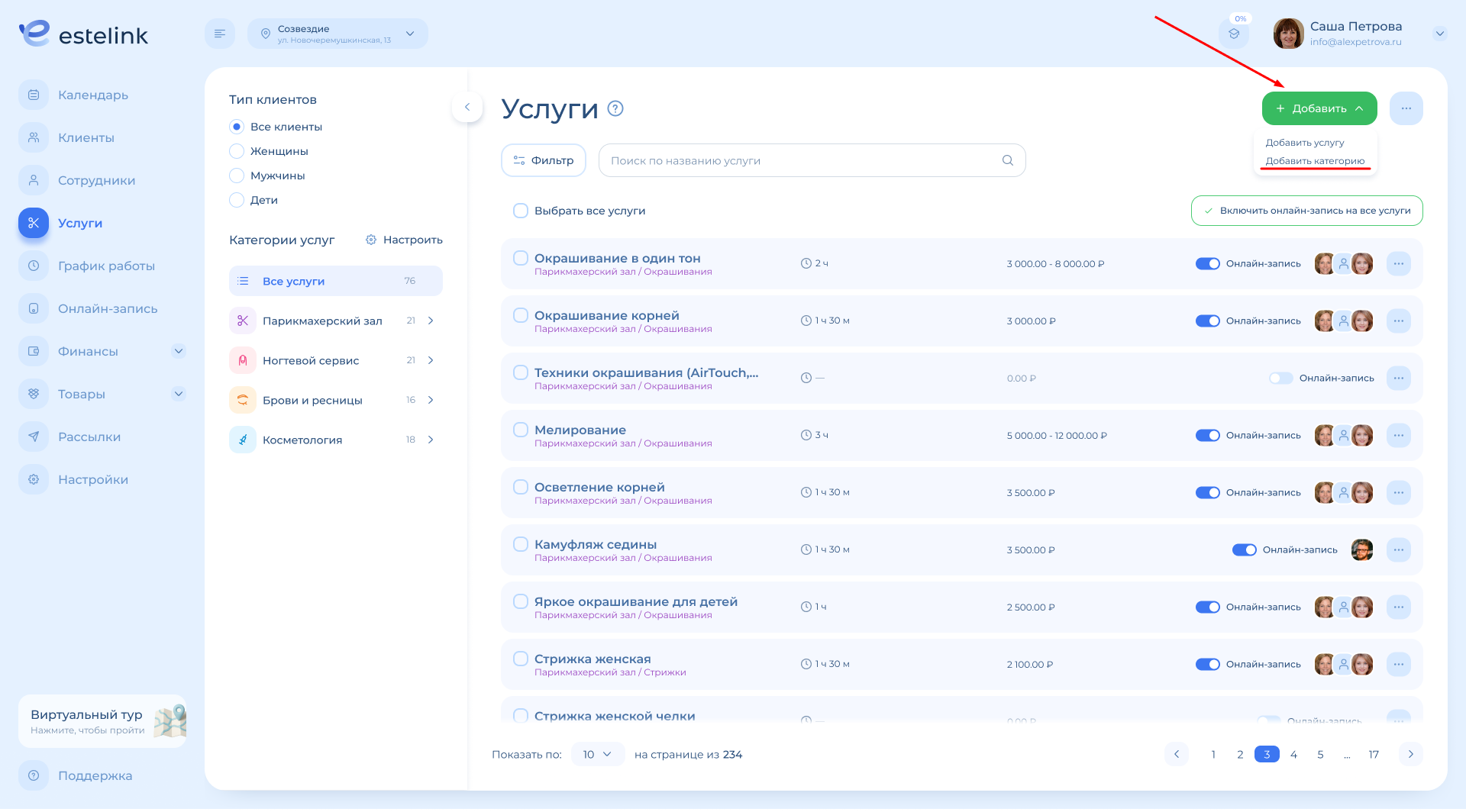Click the sidebar menu collapse icon in header
Screen dimensions: 1466x812
pyautogui.click(x=220, y=34)
